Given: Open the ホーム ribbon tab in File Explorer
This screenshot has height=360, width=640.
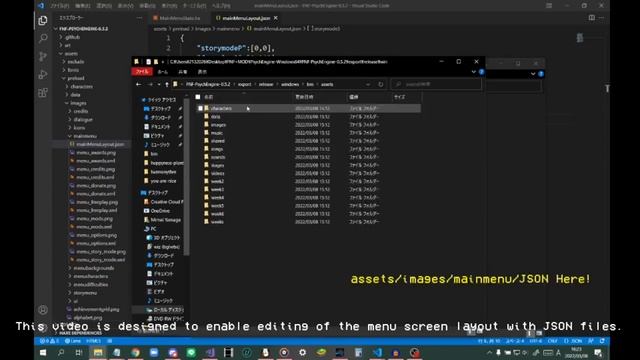Looking at the screenshot, I should click(x=162, y=72).
